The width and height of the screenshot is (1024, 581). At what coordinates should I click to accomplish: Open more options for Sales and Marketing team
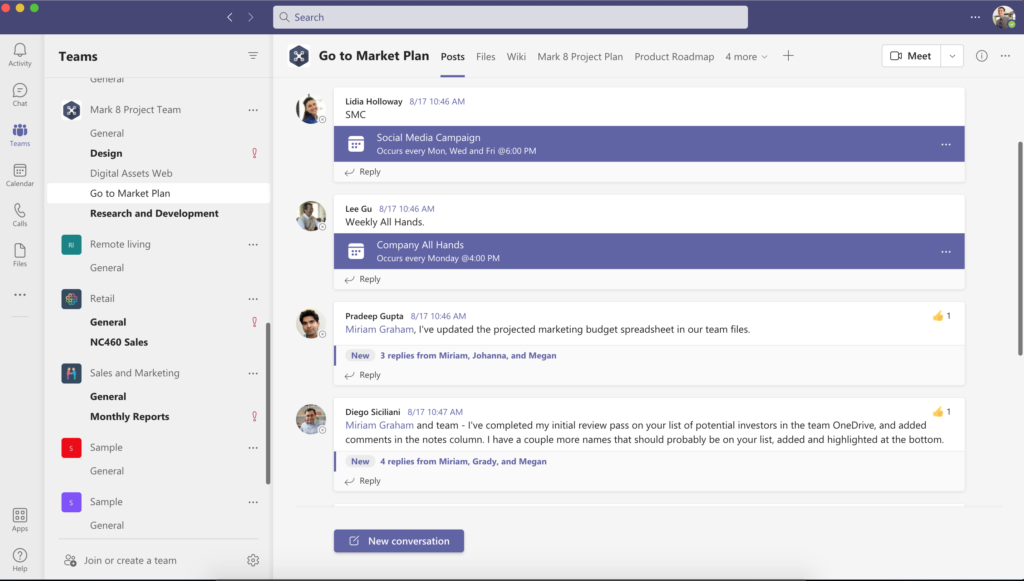pos(253,373)
